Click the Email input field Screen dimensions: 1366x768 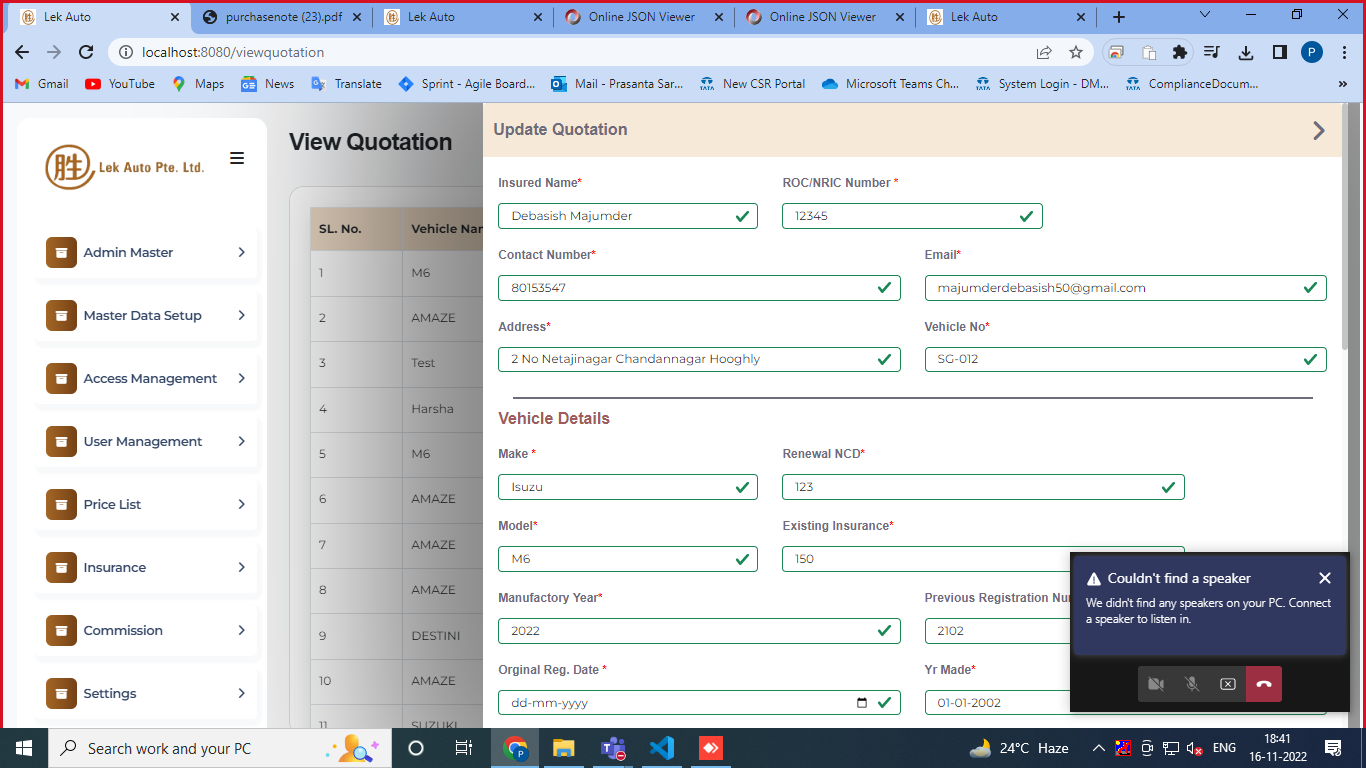(1115, 288)
